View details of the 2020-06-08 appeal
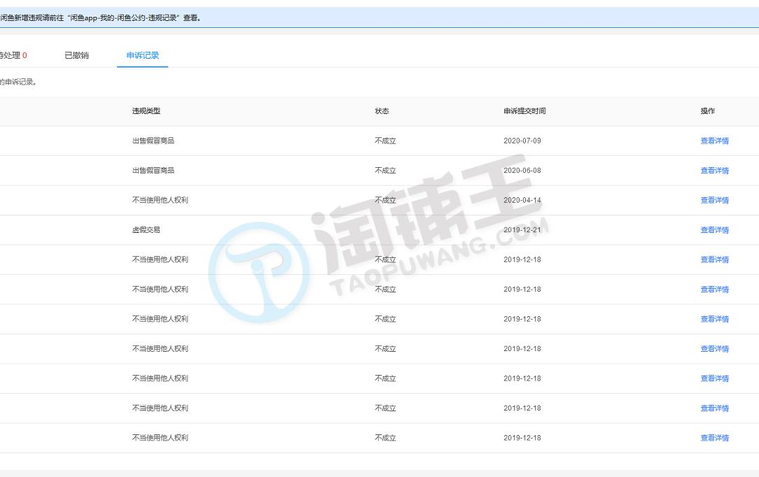This screenshot has height=477, width=759. [x=714, y=171]
